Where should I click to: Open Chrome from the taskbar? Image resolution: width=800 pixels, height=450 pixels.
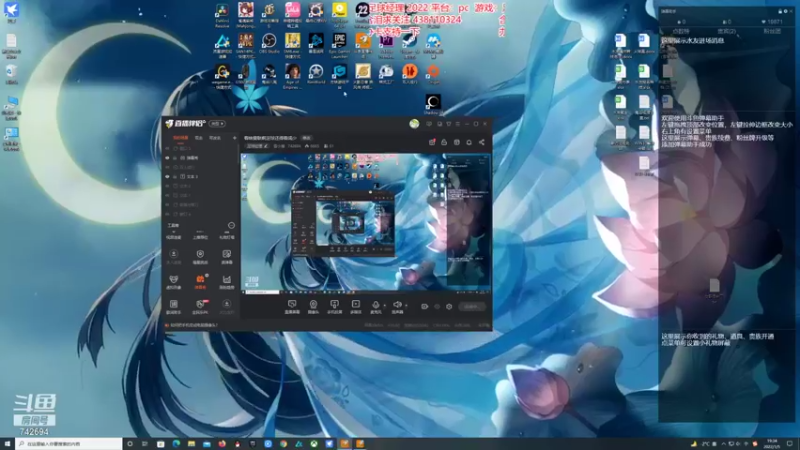coord(283,444)
